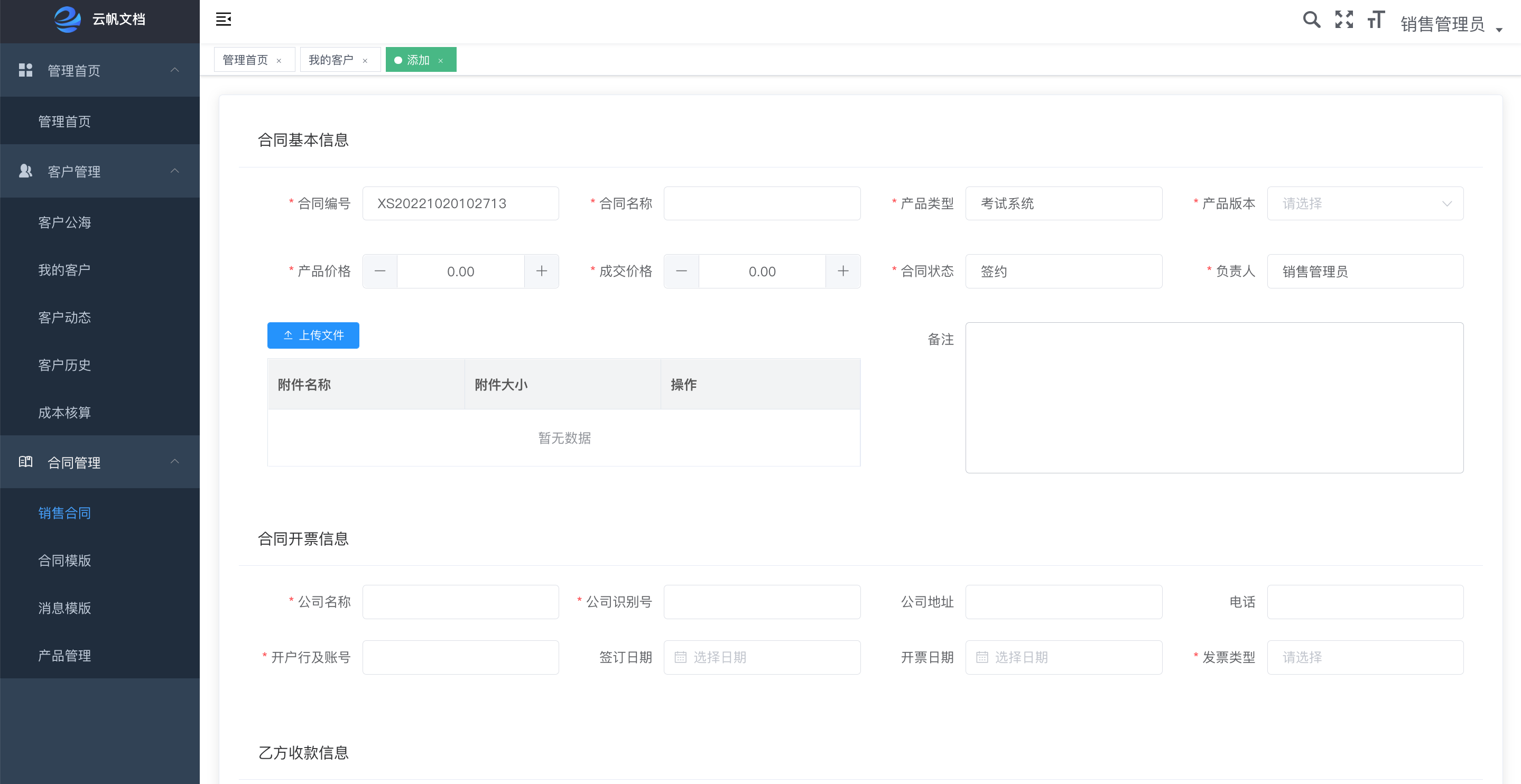Open 成本核算 in sidebar
Screen dimensions: 1521x784
coord(100,412)
